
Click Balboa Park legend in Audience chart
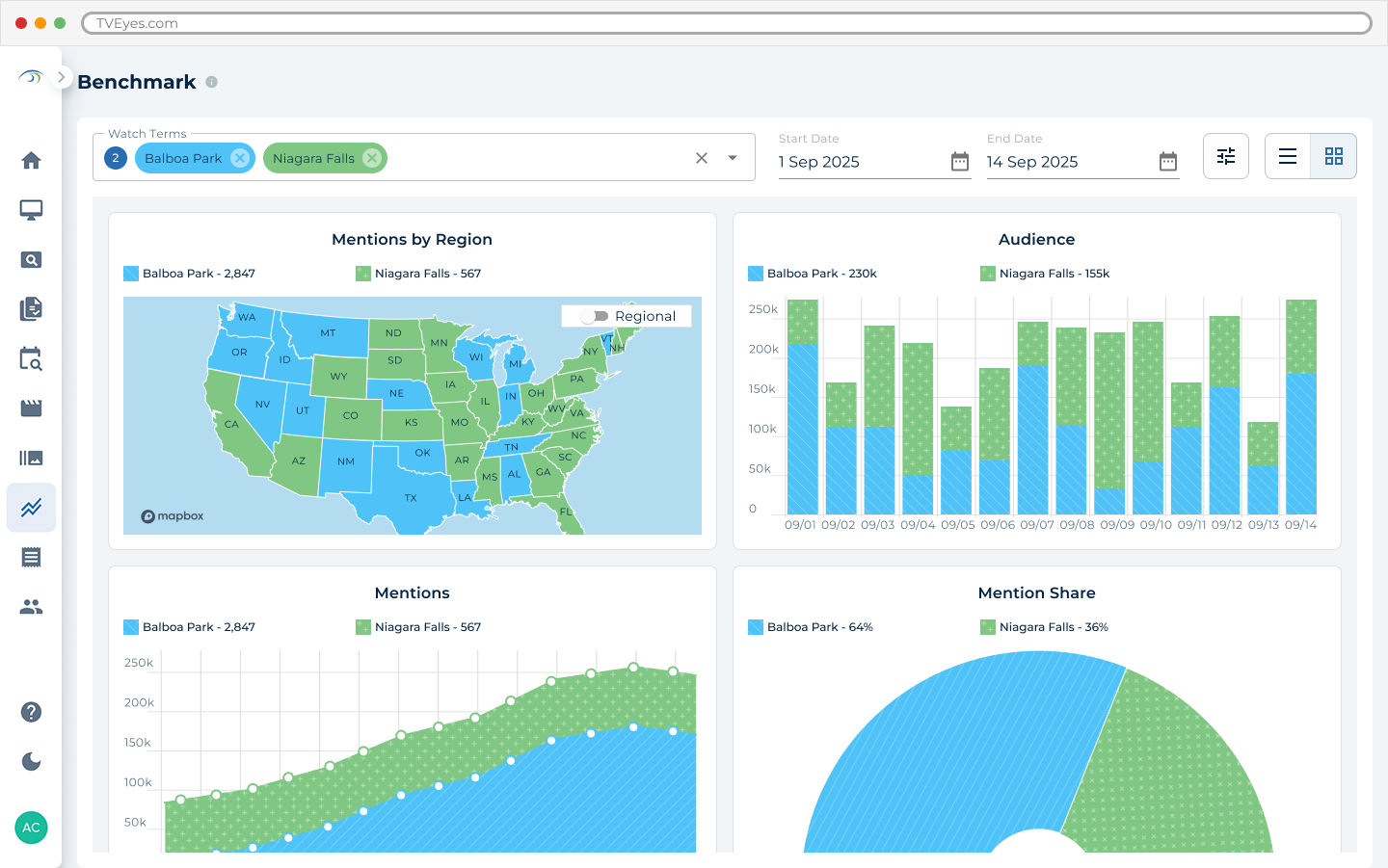coord(813,274)
